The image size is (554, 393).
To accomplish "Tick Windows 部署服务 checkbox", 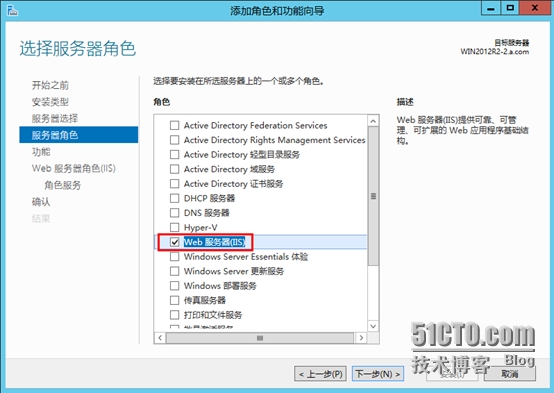I will pyautogui.click(x=175, y=286).
